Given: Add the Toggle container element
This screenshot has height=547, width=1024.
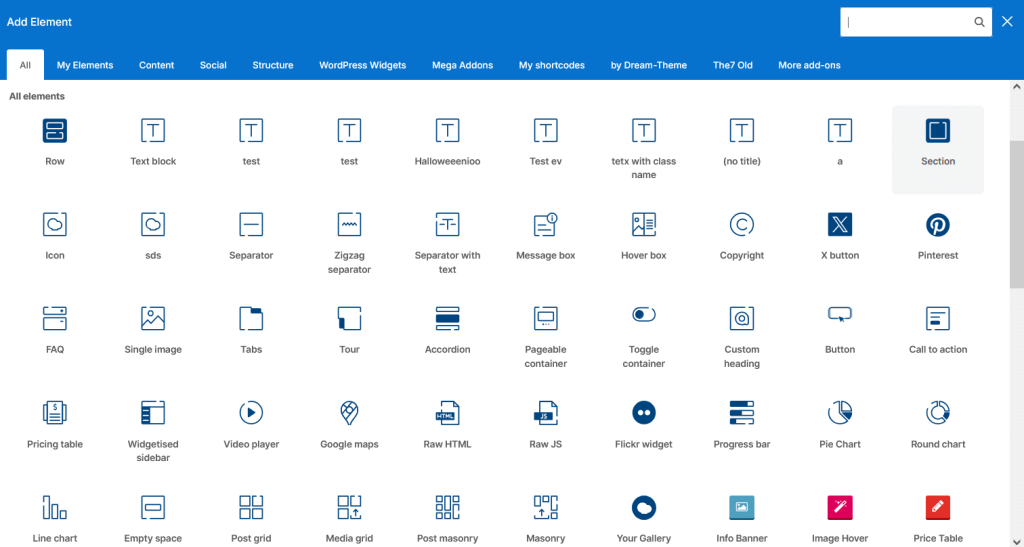Looking at the screenshot, I should coord(643,337).
